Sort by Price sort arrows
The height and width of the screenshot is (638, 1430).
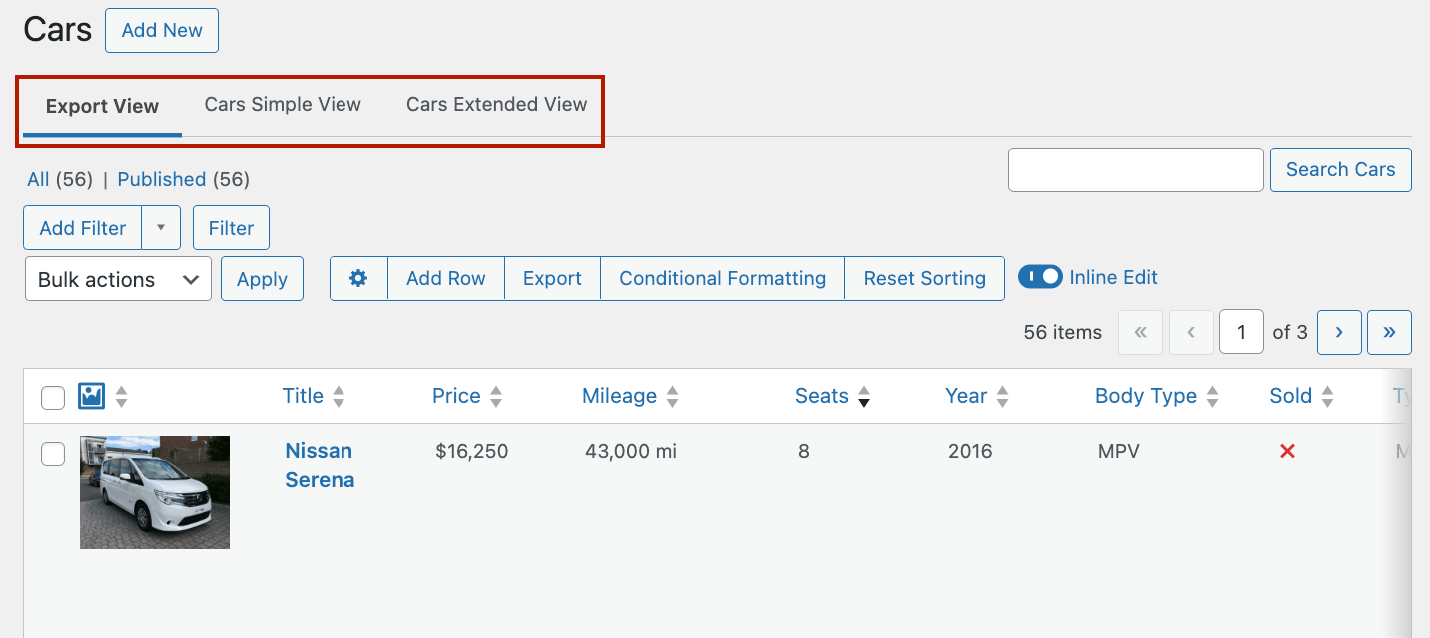[496, 397]
